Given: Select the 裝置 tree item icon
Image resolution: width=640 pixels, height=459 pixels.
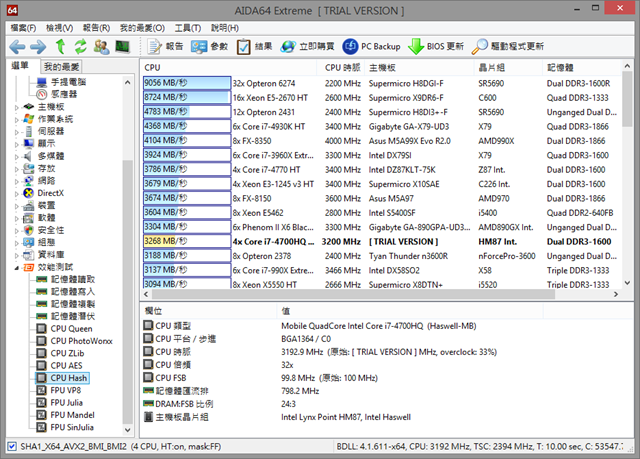Looking at the screenshot, I should 29,205.
